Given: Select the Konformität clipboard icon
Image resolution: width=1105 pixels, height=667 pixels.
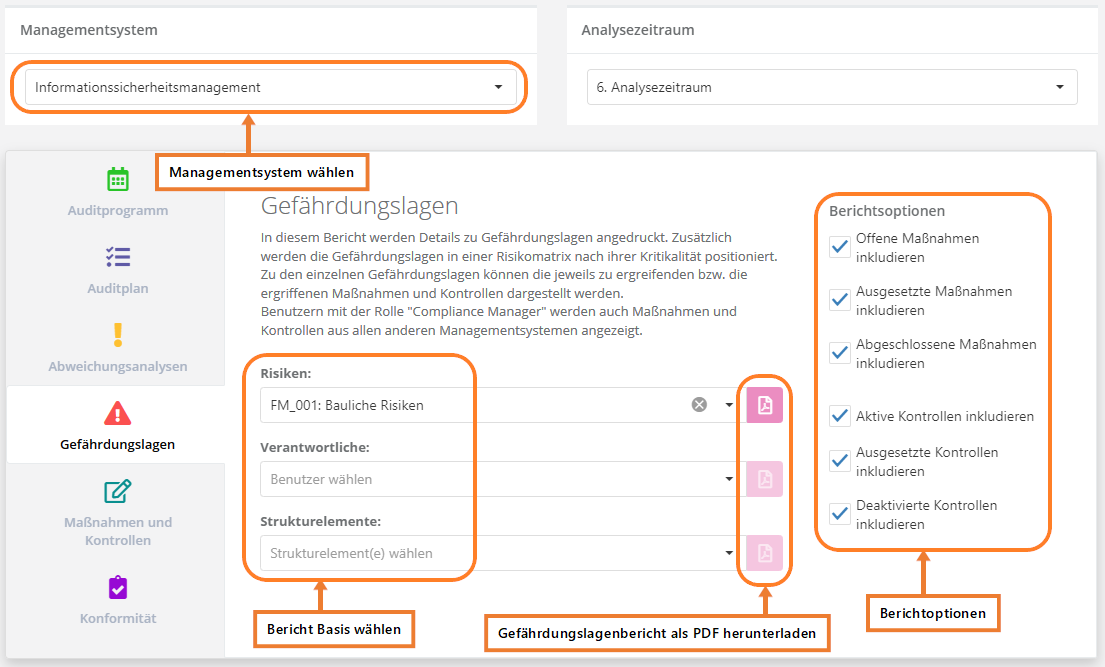Looking at the screenshot, I should 118,587.
